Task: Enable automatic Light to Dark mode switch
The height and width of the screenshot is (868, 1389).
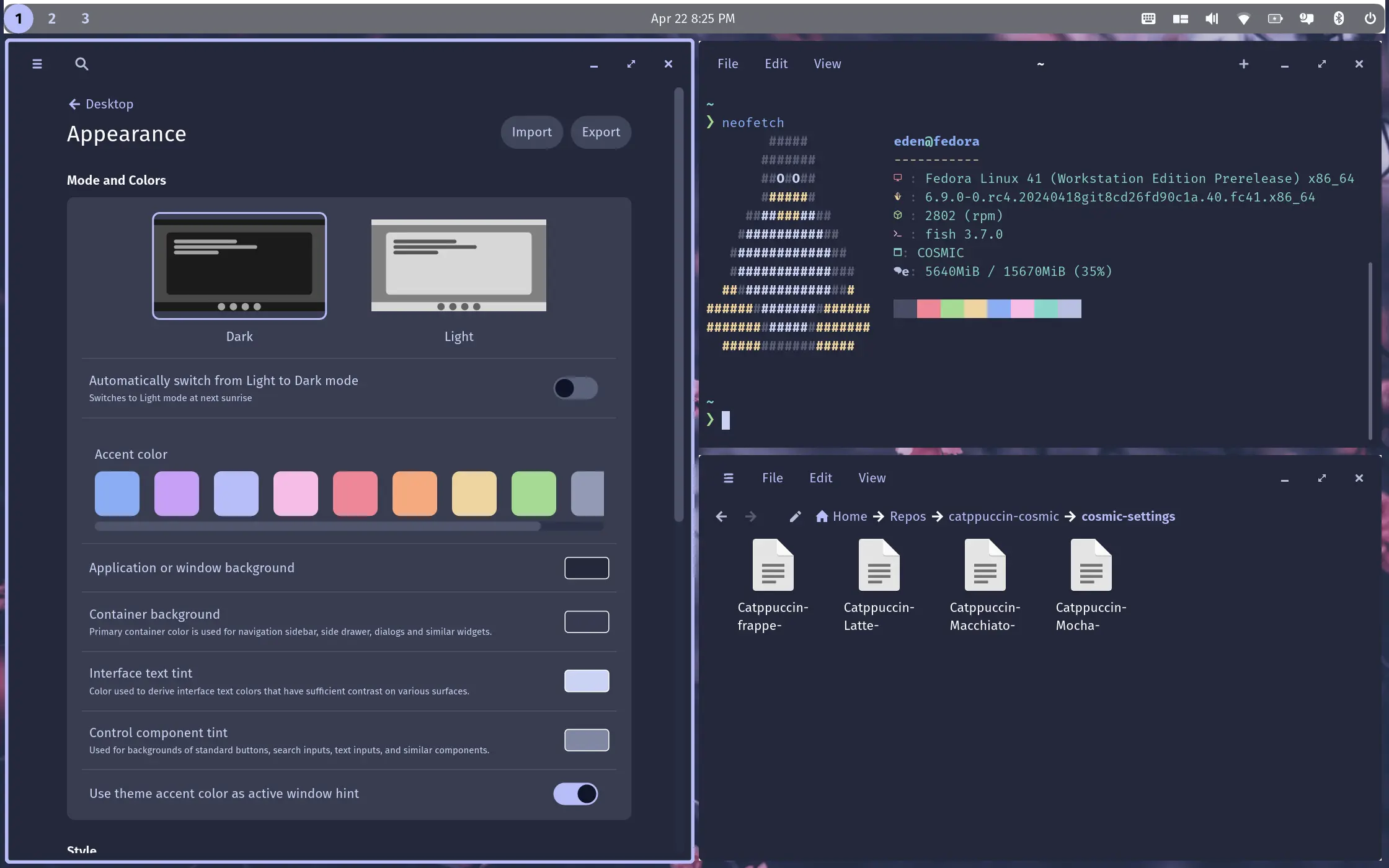Action: click(575, 388)
